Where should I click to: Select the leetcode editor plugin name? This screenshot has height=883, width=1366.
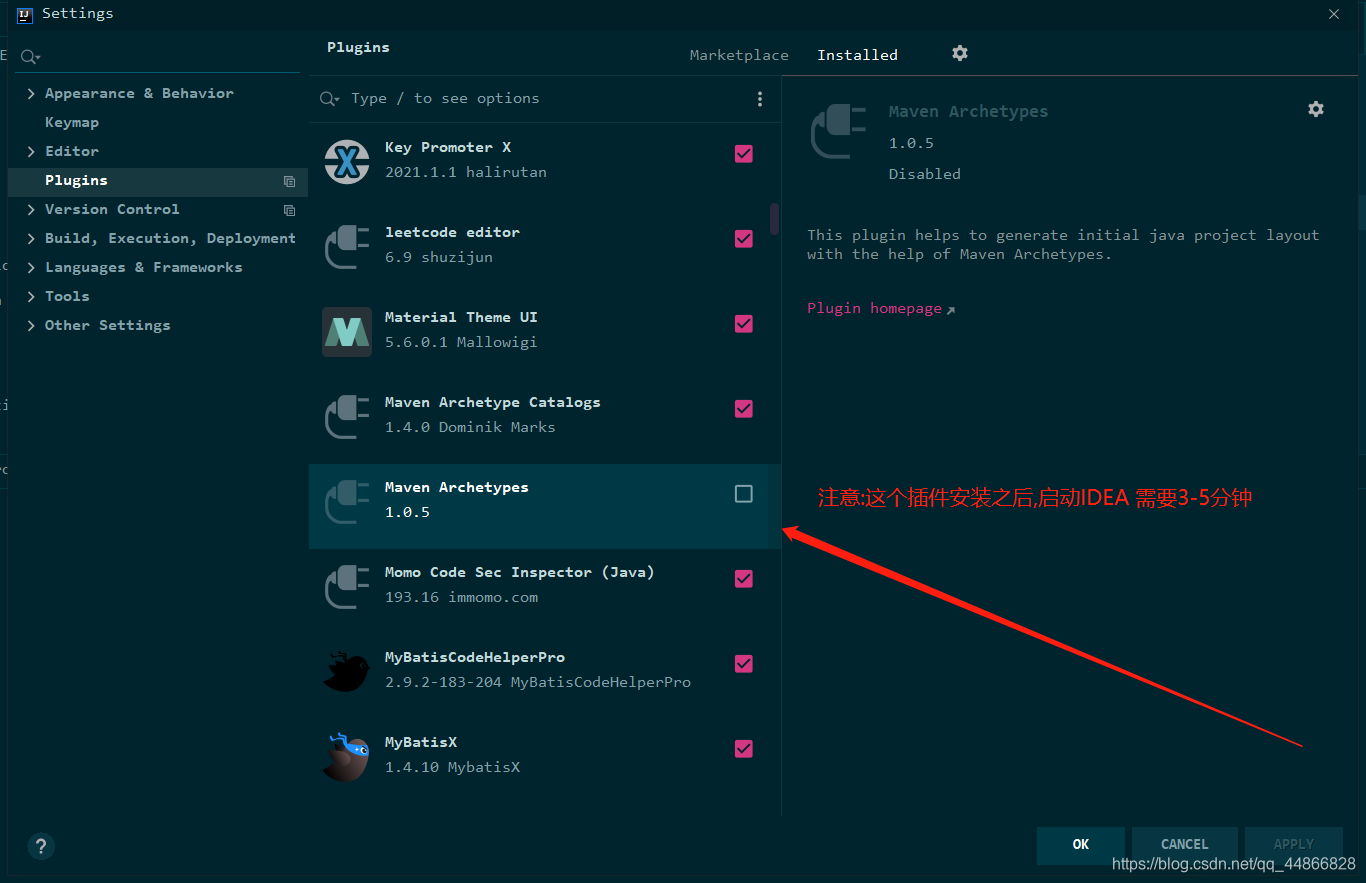click(x=452, y=232)
